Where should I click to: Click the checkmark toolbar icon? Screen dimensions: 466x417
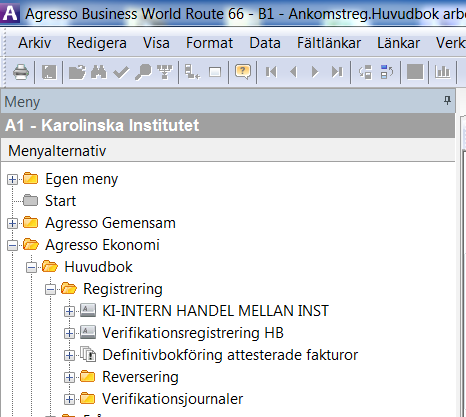coord(121,72)
